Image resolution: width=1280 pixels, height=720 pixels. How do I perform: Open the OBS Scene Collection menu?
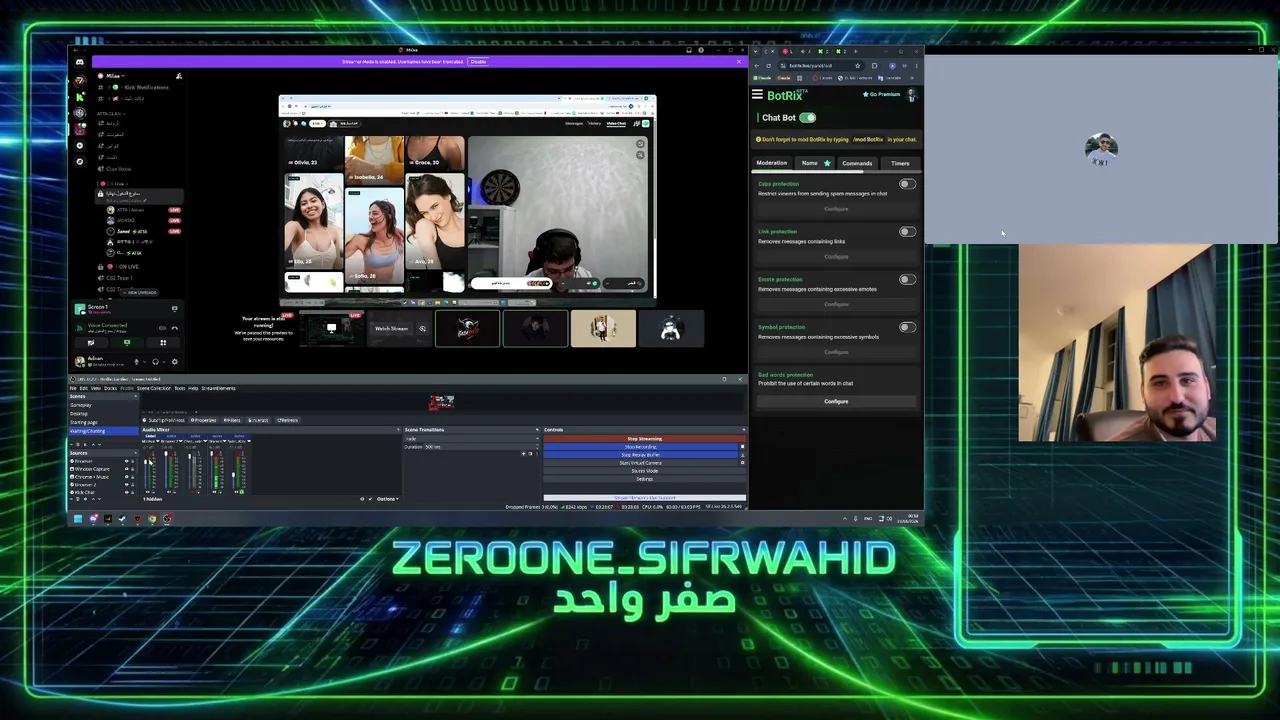point(153,388)
